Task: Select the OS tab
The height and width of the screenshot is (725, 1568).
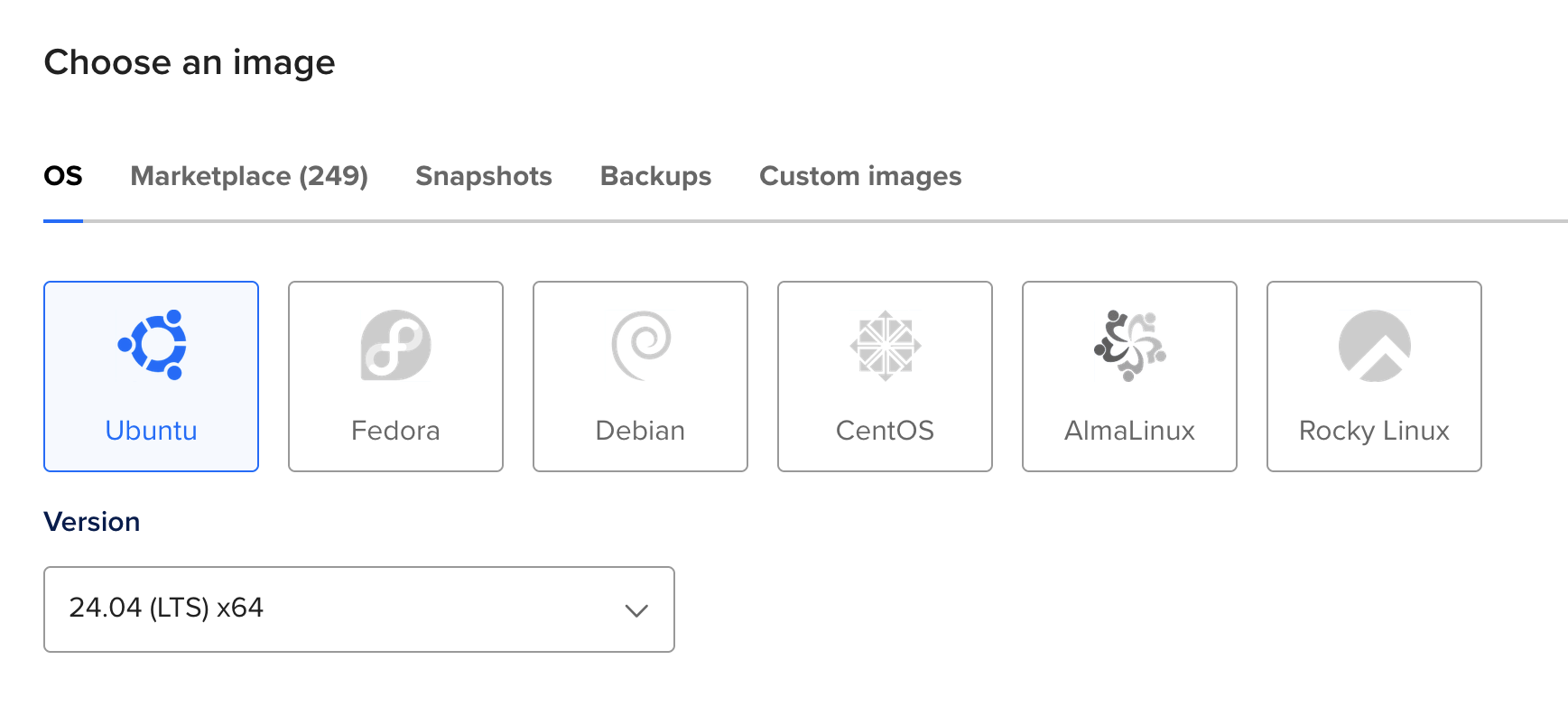Action: [63, 176]
